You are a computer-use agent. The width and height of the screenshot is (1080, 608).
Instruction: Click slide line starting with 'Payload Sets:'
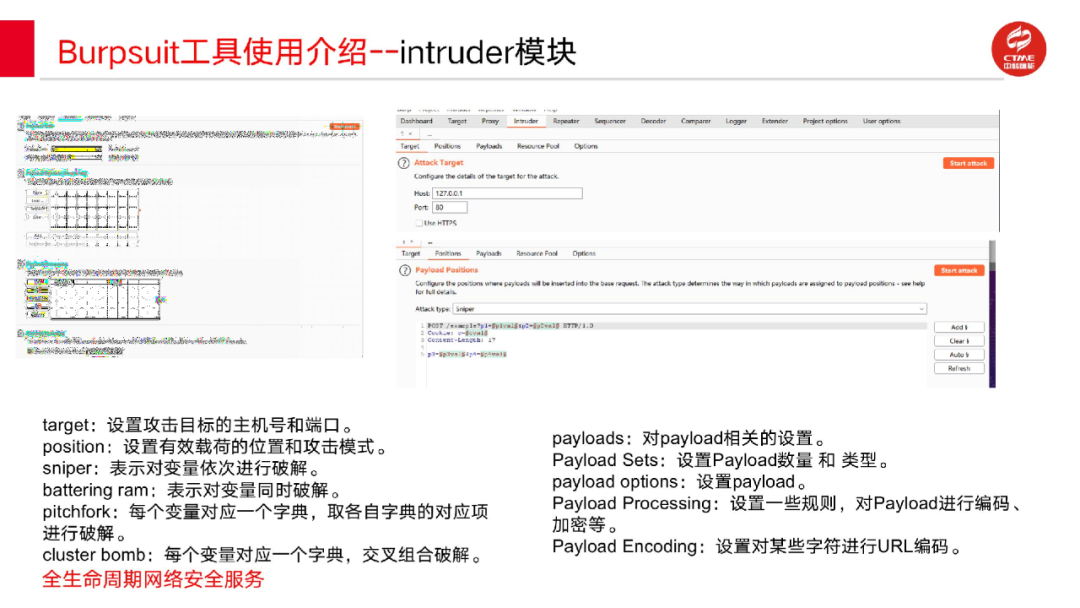coord(721,460)
